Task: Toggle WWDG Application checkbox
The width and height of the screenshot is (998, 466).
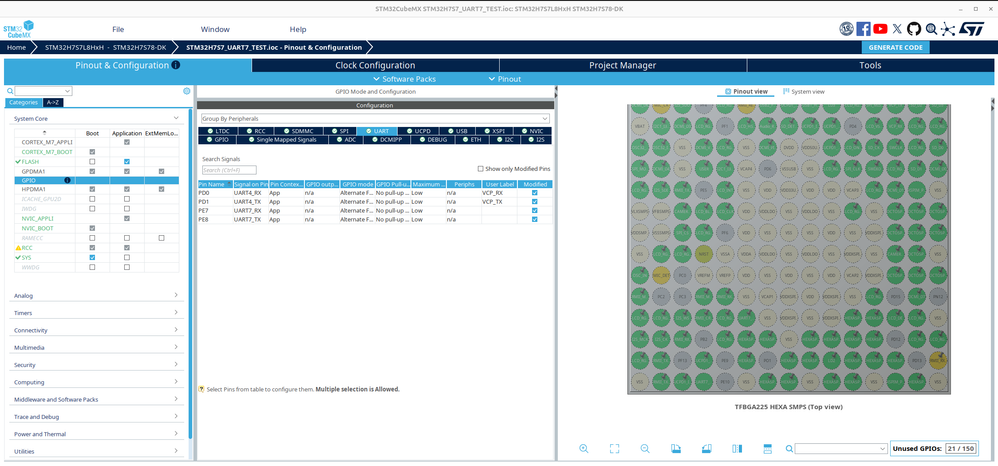Action: click(127, 267)
